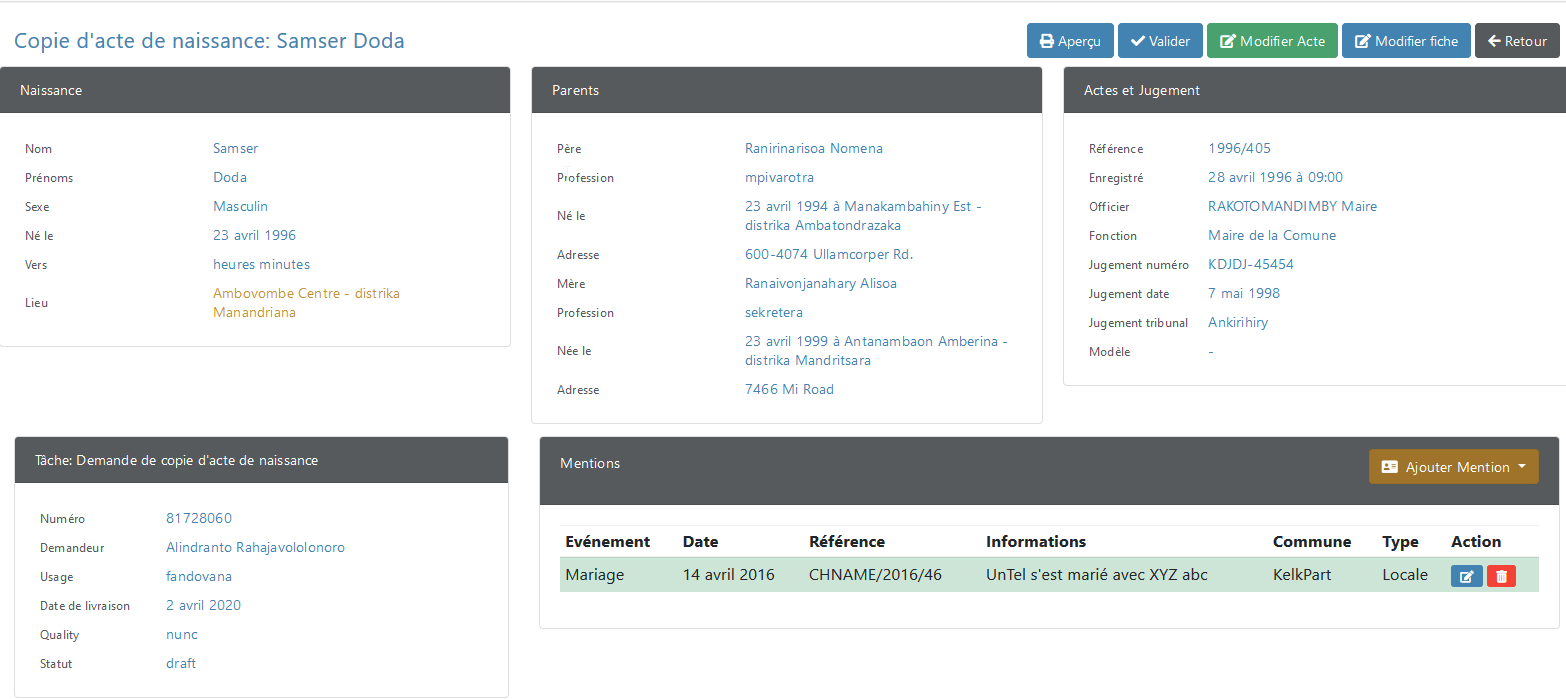1566x699 pixels.
Task: Click the edit icon on Modifier fiche
Action: tap(1363, 41)
